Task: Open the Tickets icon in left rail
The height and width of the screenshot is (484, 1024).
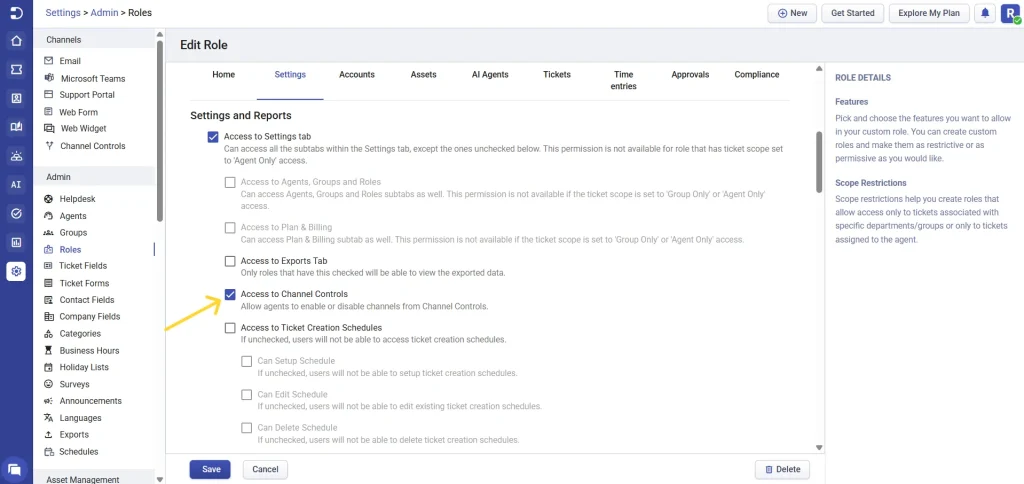Action: (x=16, y=70)
